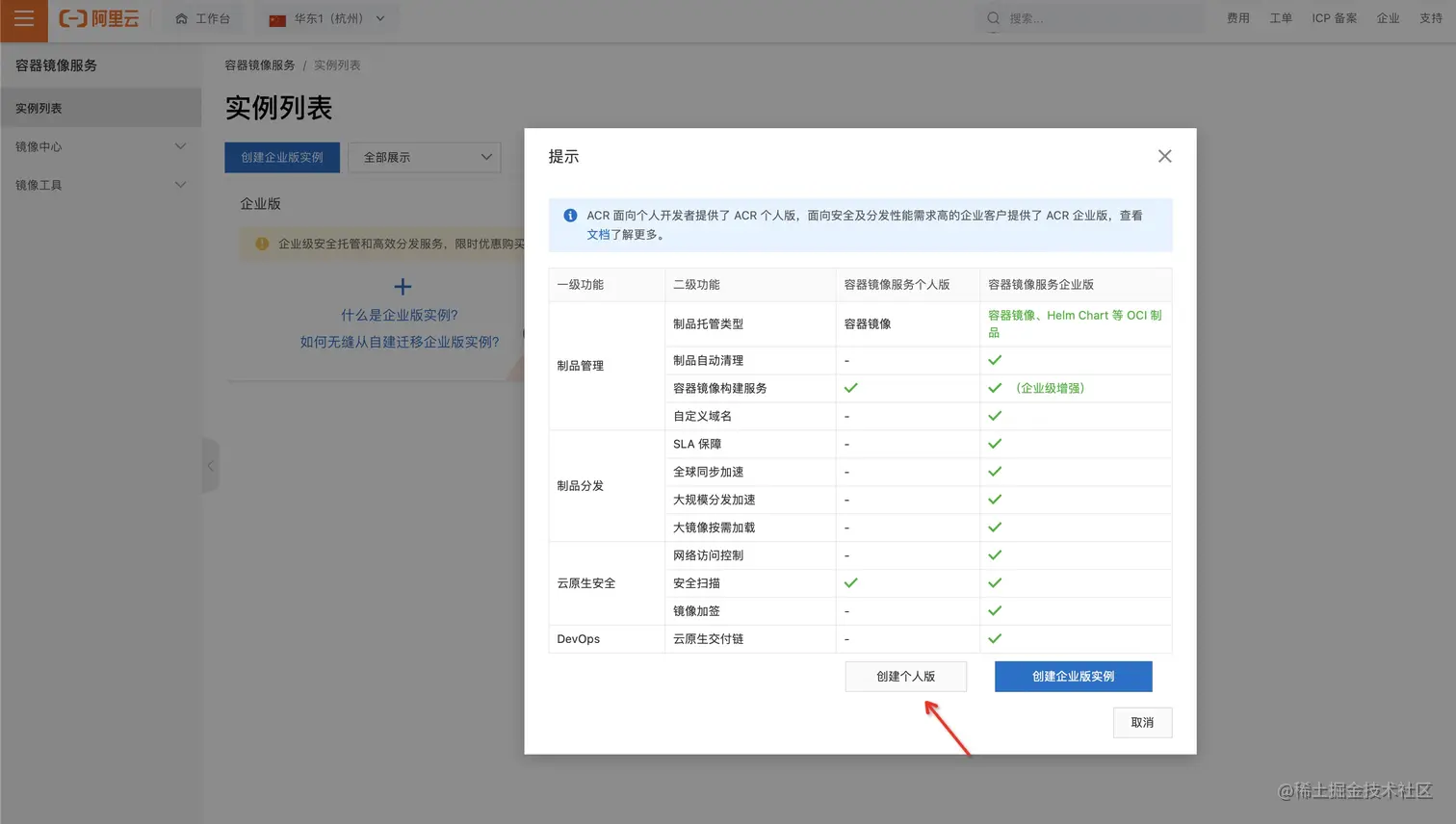The width and height of the screenshot is (1456, 824).
Task: Open the 全部展示 dropdown
Action: click(x=425, y=157)
